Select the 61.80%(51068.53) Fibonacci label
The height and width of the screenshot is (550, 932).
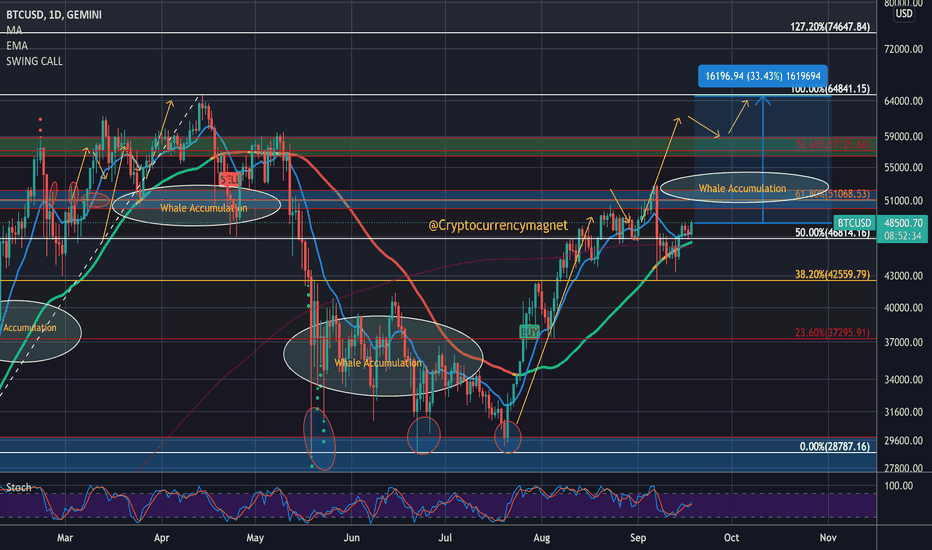(832, 194)
